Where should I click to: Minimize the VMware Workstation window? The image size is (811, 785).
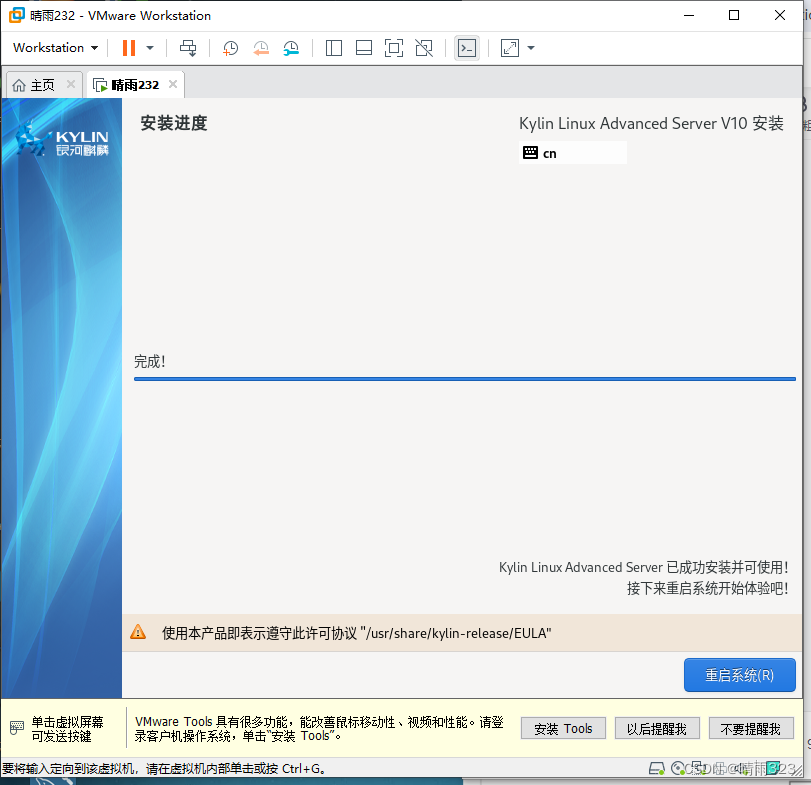(x=689, y=16)
